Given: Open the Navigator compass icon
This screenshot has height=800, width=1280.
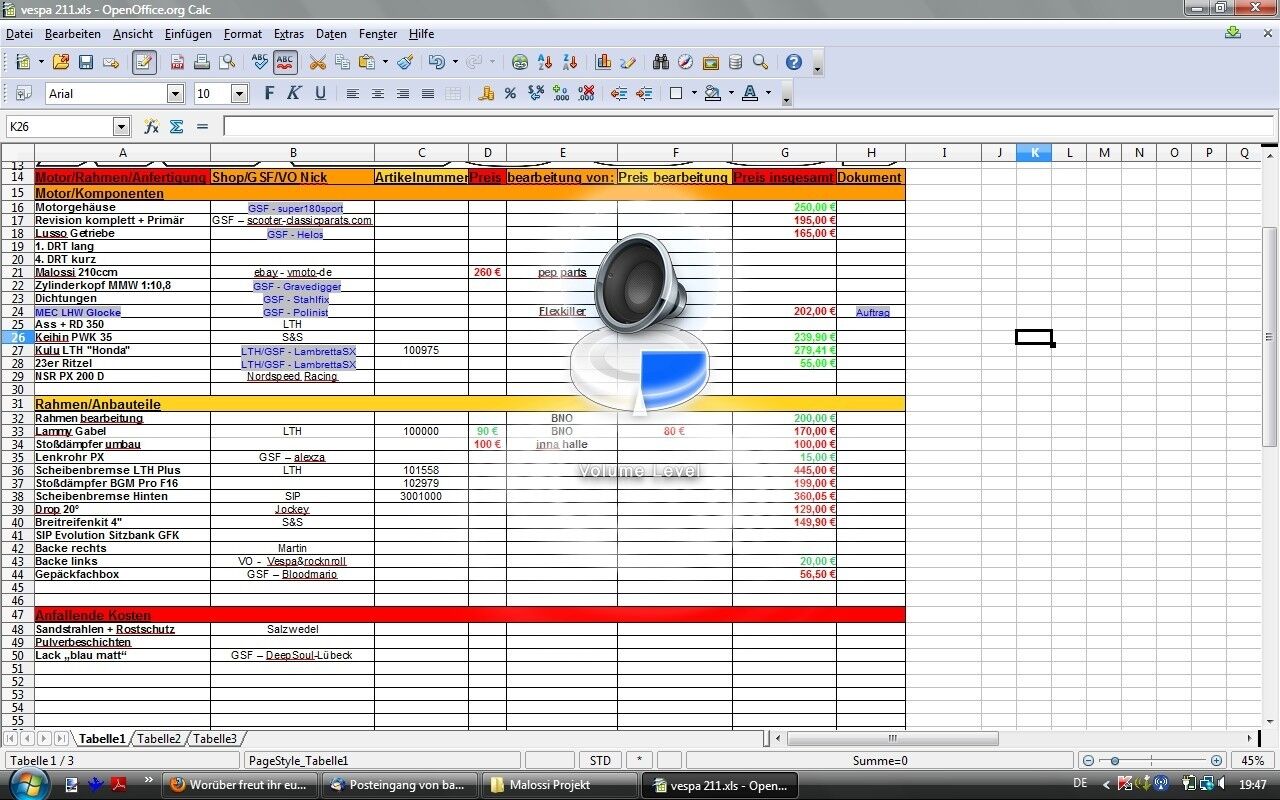Looking at the screenshot, I should (686, 62).
